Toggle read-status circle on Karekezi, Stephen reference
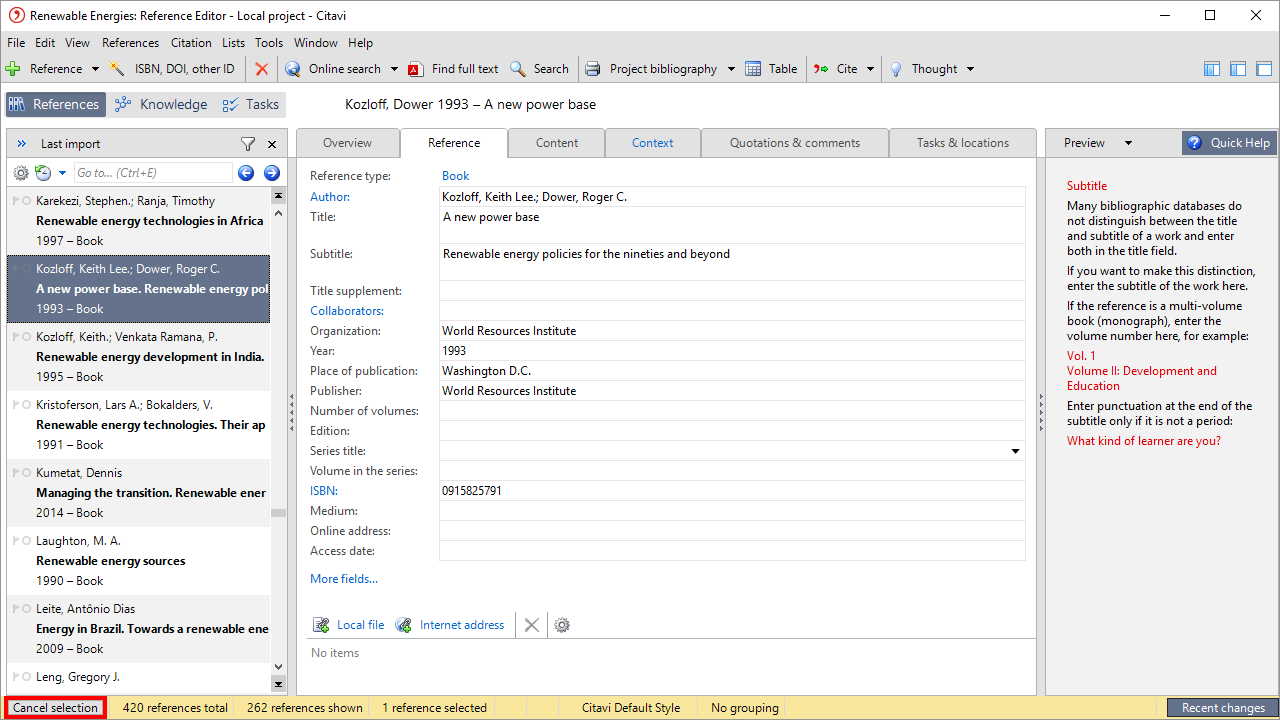1280x720 pixels. pyautogui.click(x=26, y=201)
